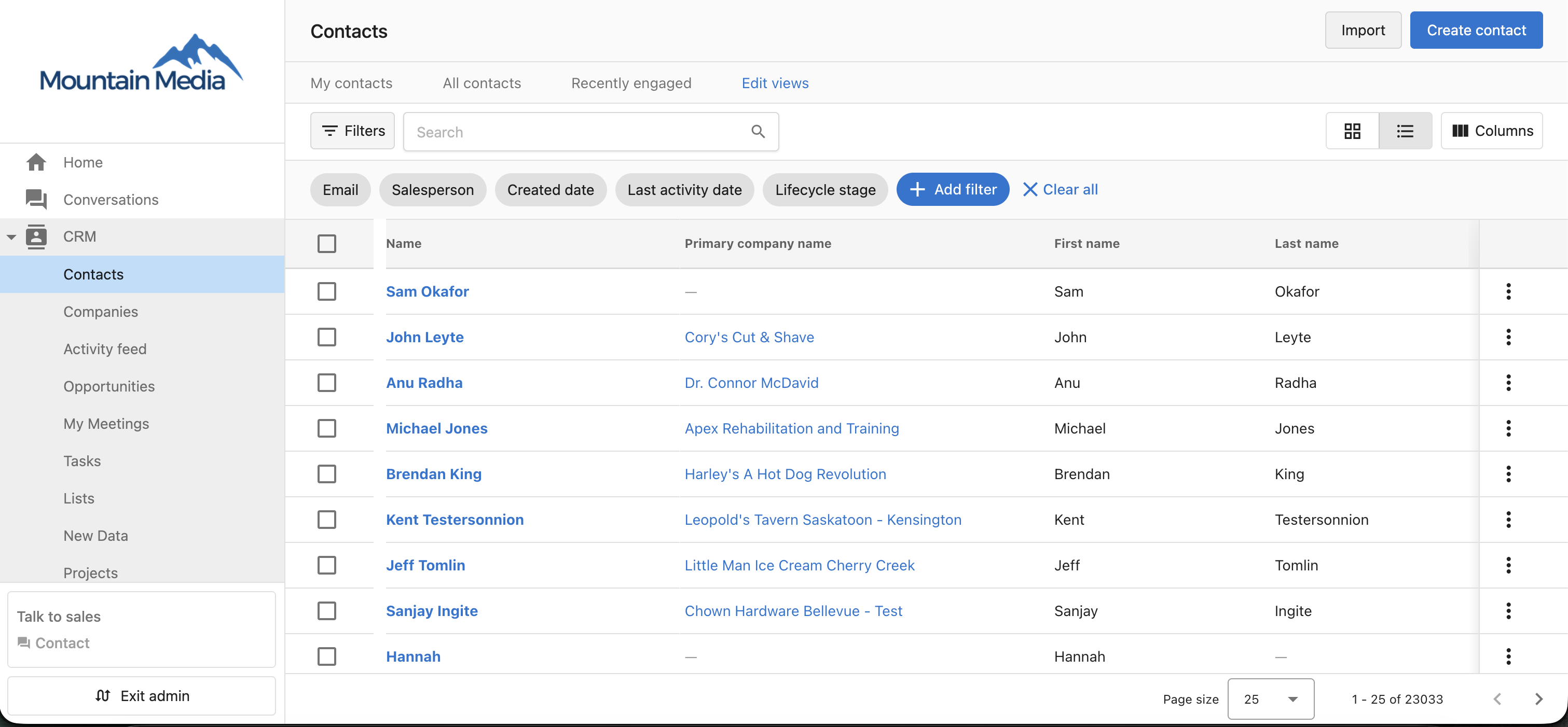1568x727 pixels.
Task: Open the Lifecycle stage filter chip
Action: tap(825, 190)
